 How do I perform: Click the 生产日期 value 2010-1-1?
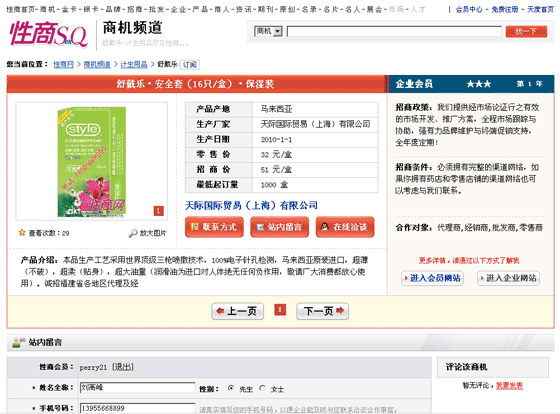pos(276,140)
